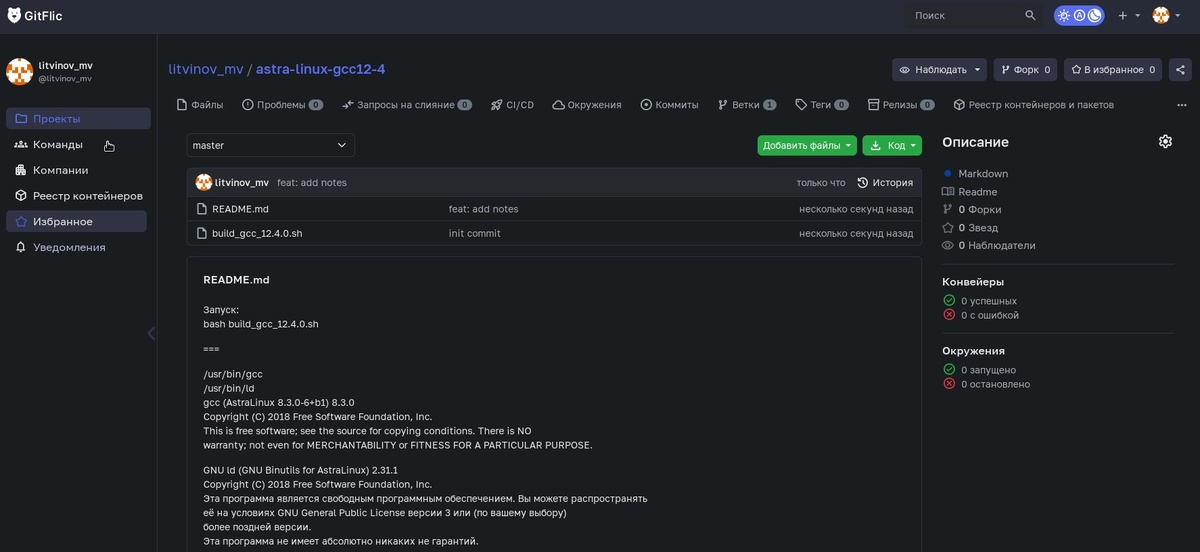The height and width of the screenshot is (552, 1200).
Task: Open Проекты in the sidebar
Action: click(x=78, y=119)
